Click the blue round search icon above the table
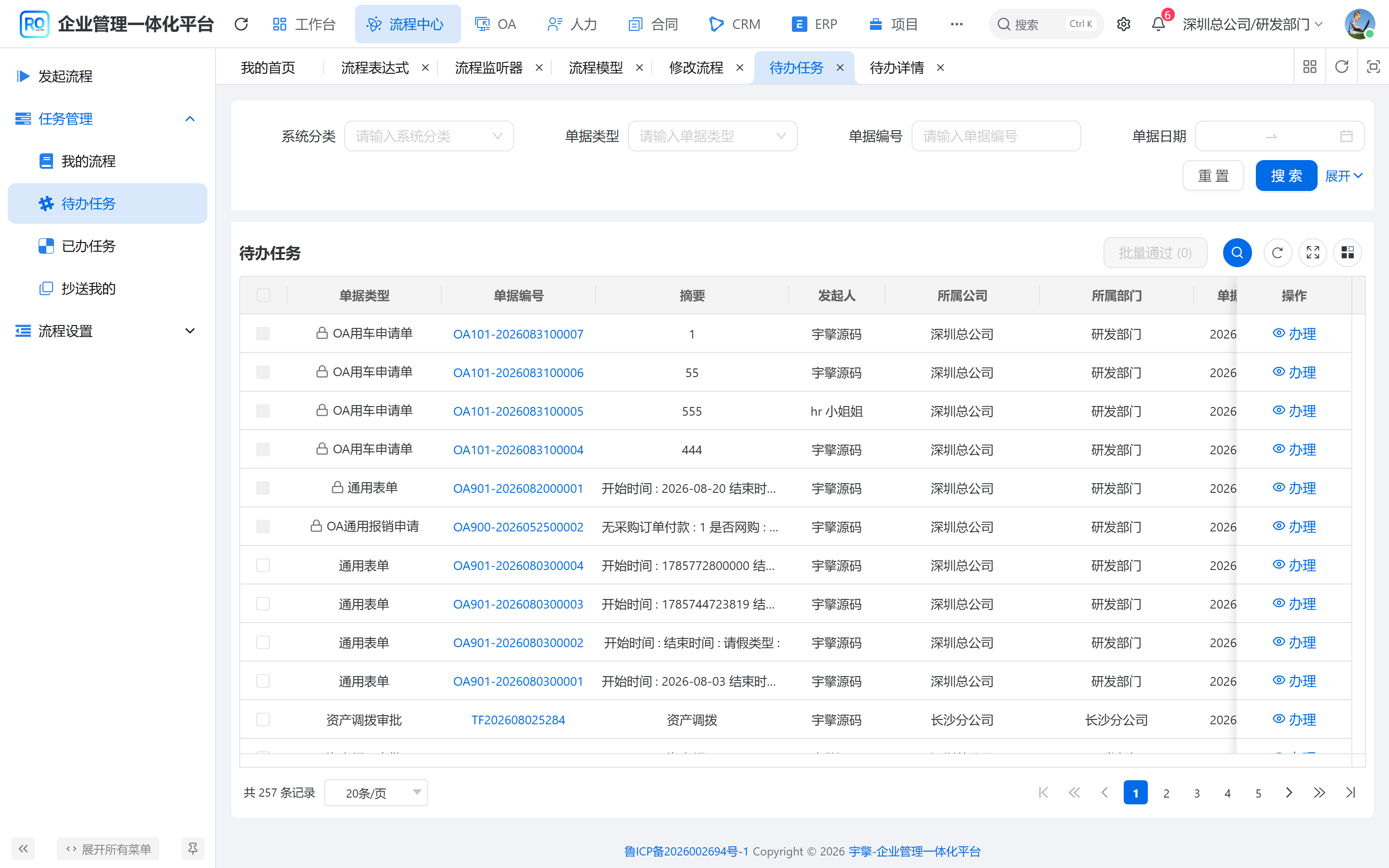The width and height of the screenshot is (1389, 868). click(x=1237, y=253)
